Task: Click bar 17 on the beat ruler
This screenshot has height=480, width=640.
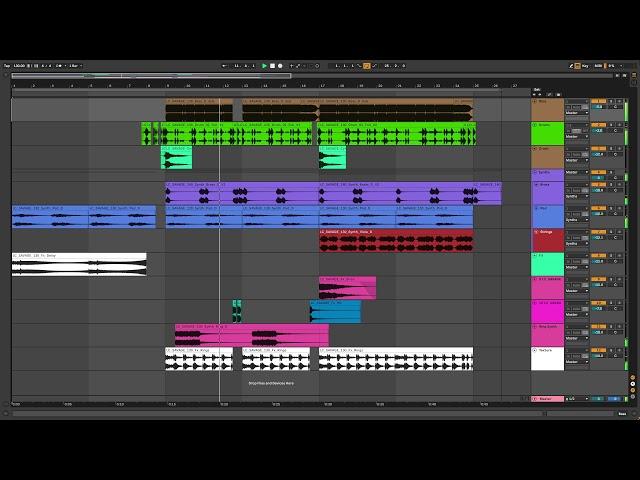Action: coord(322,86)
